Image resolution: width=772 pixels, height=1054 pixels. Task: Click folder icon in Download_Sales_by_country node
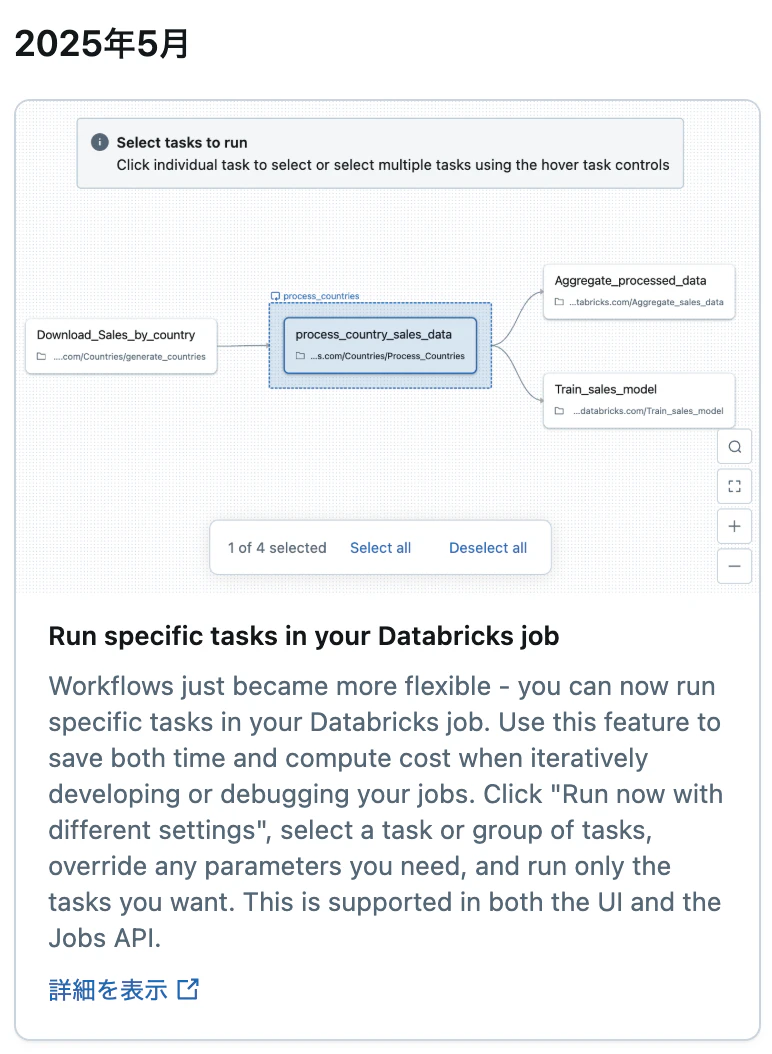(x=41, y=356)
